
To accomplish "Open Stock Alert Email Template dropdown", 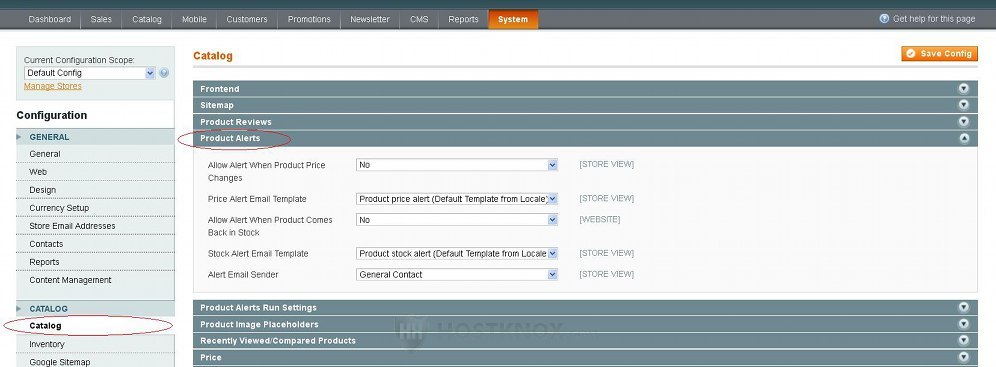I will click(x=457, y=253).
